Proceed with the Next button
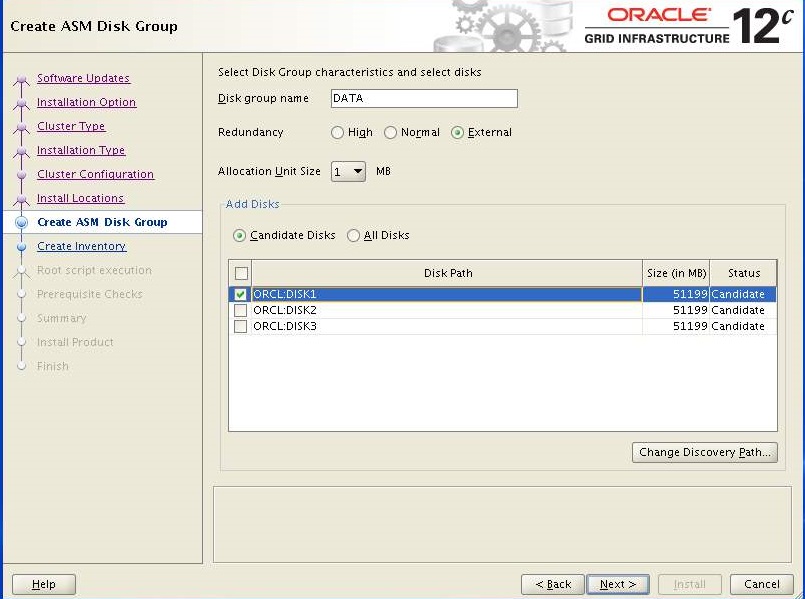805x599 pixels. click(618, 584)
